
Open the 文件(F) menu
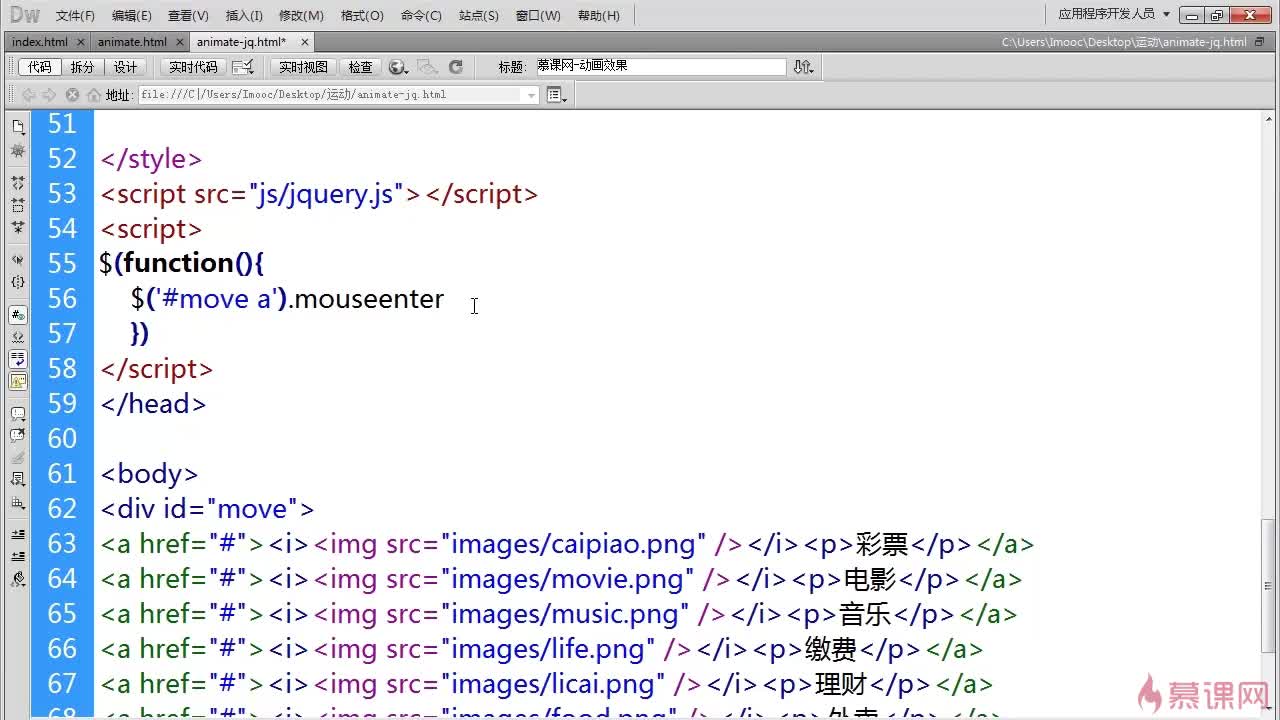click(75, 15)
